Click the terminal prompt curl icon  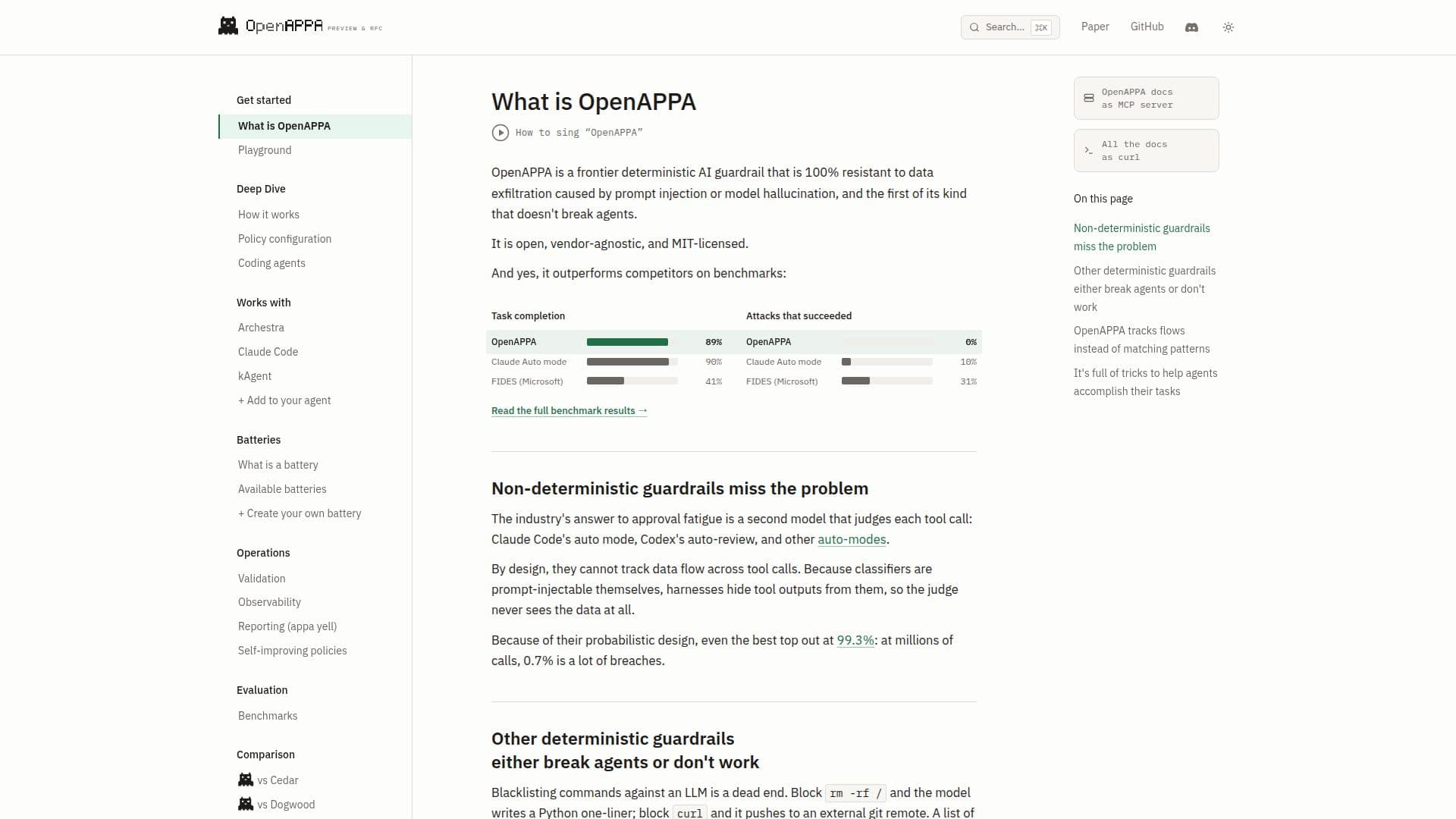coord(1089,150)
